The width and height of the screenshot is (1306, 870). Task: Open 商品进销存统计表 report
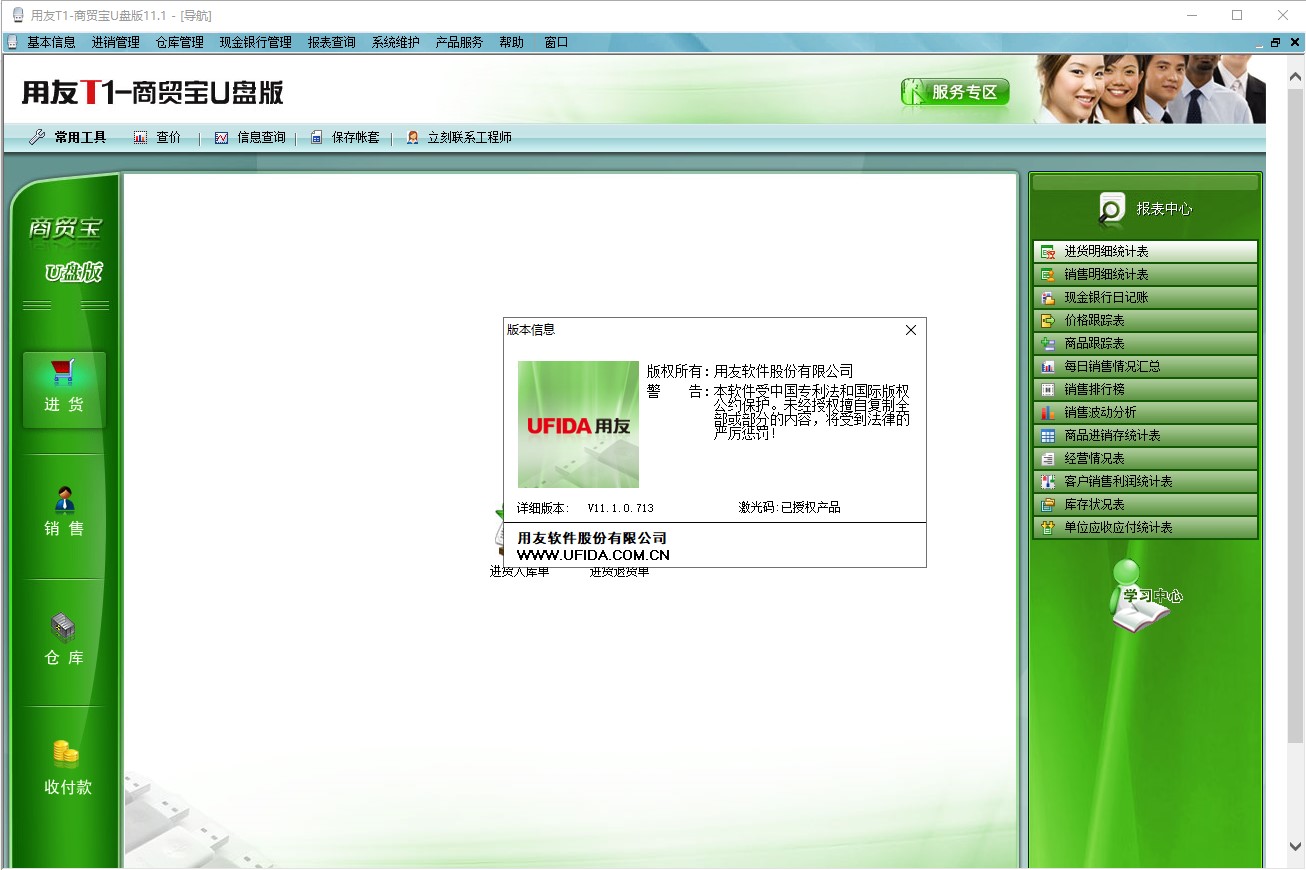[1145, 435]
